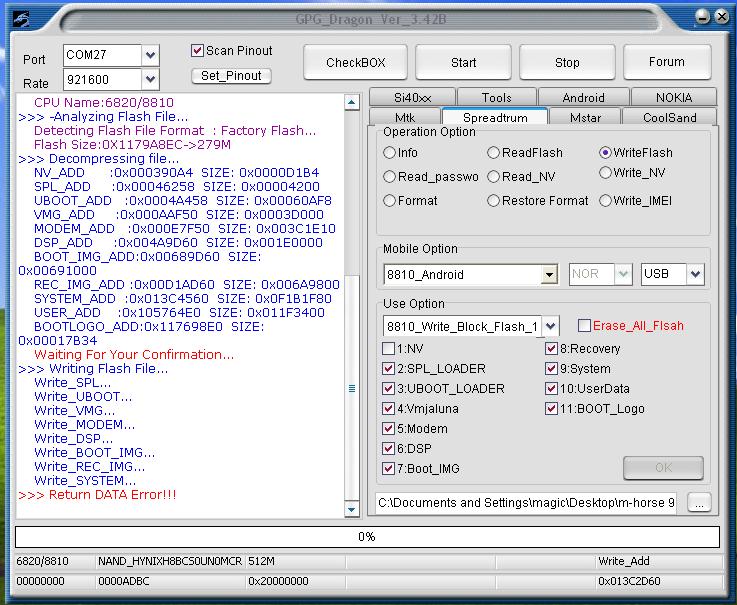Click the greyed OK button

(663, 467)
